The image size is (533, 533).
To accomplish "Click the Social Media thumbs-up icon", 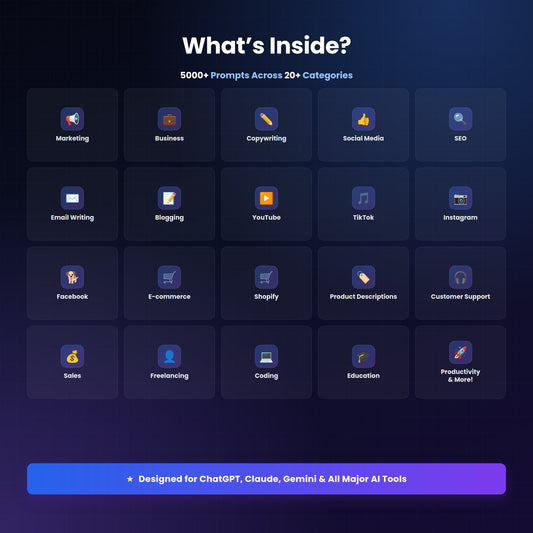I will [x=363, y=119].
